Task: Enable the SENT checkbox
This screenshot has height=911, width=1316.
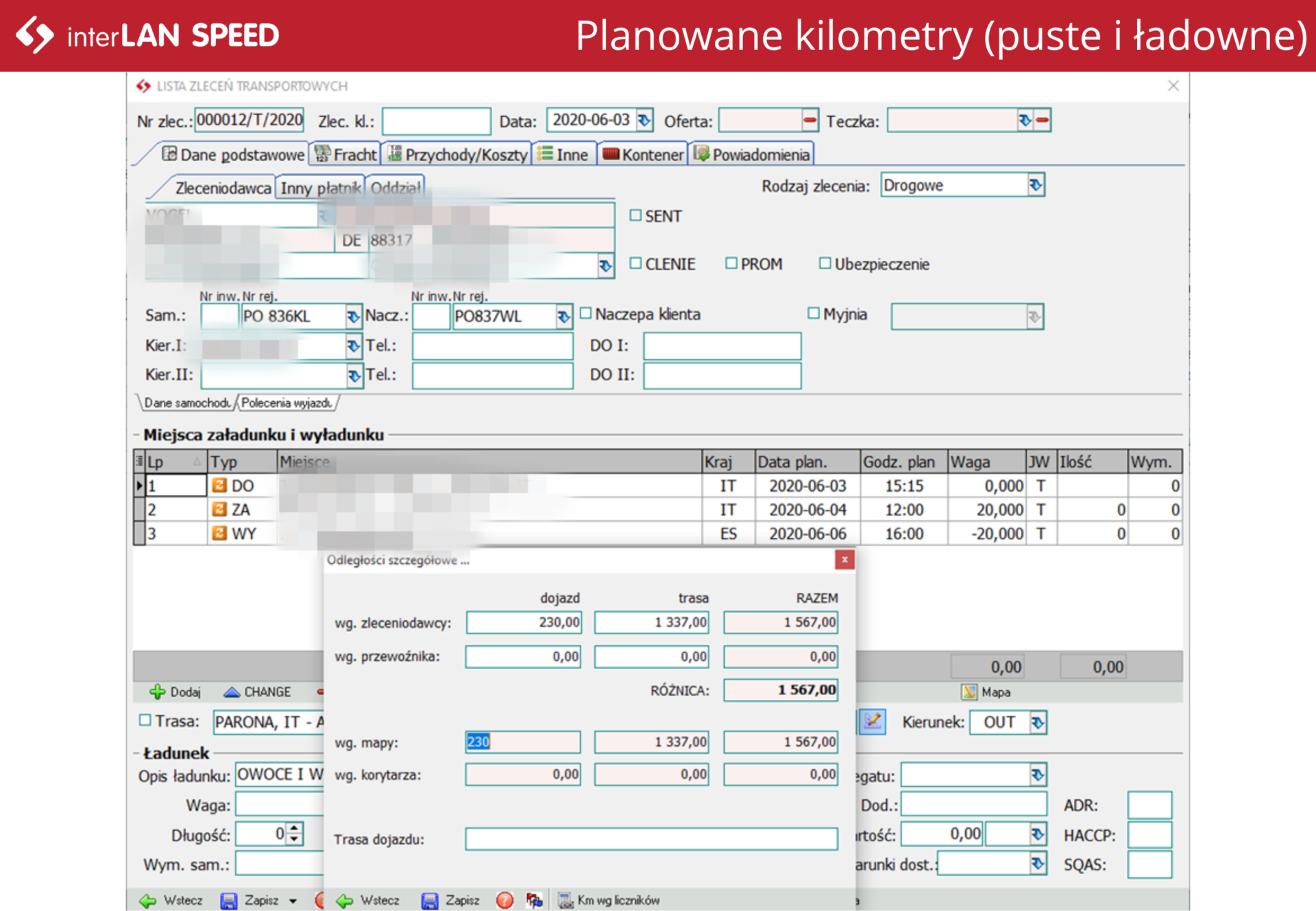Action: (x=635, y=215)
